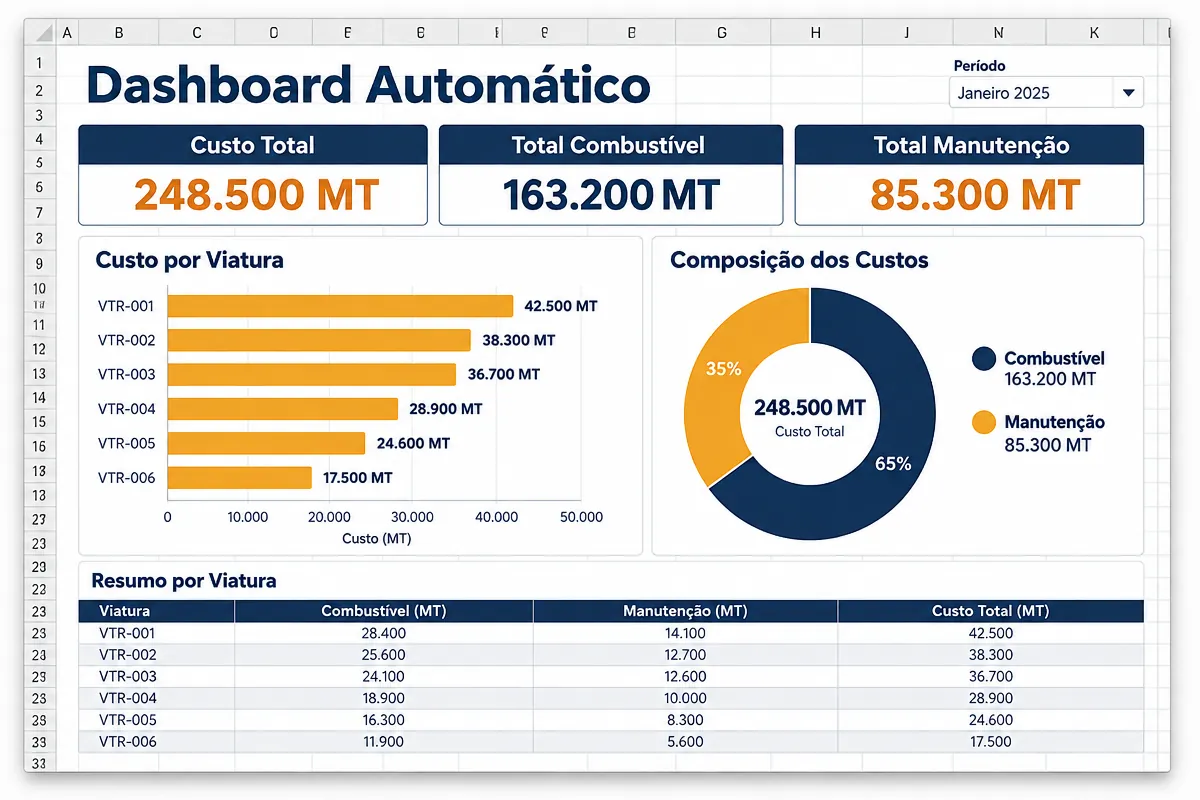Select the VTR-004 bar in the chart
Screen dimensions: 1200x800
pyautogui.click(x=283, y=409)
